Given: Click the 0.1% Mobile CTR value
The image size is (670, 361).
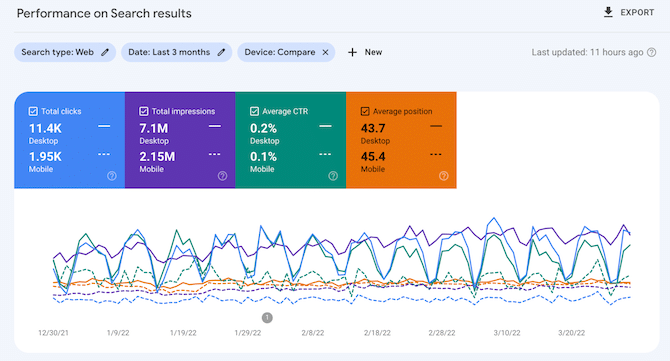Looking at the screenshot, I should (263, 157).
